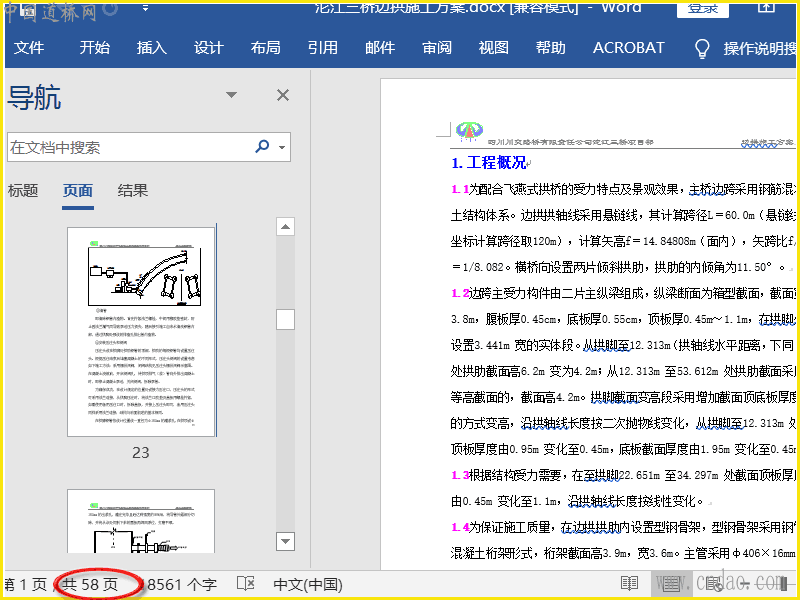Image resolution: width=800 pixels, height=600 pixels.
Task: Click the 1. 工程概况 heading
Action: (489, 163)
